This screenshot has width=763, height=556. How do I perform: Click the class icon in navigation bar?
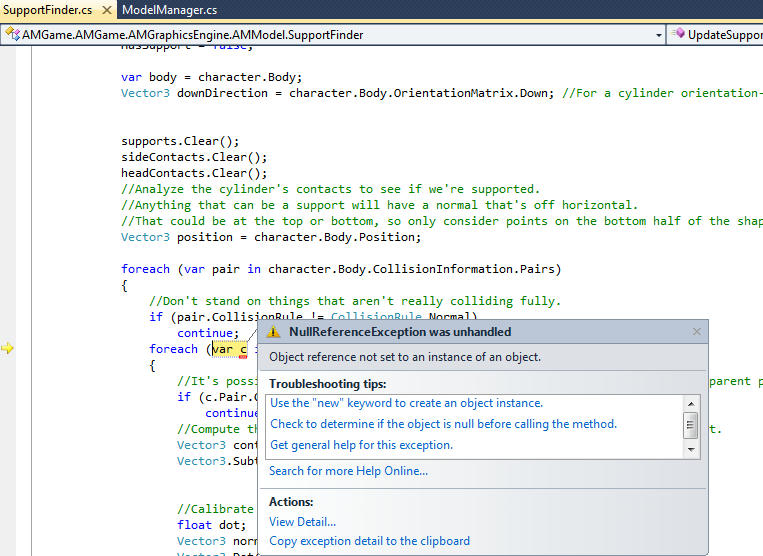pos(13,34)
